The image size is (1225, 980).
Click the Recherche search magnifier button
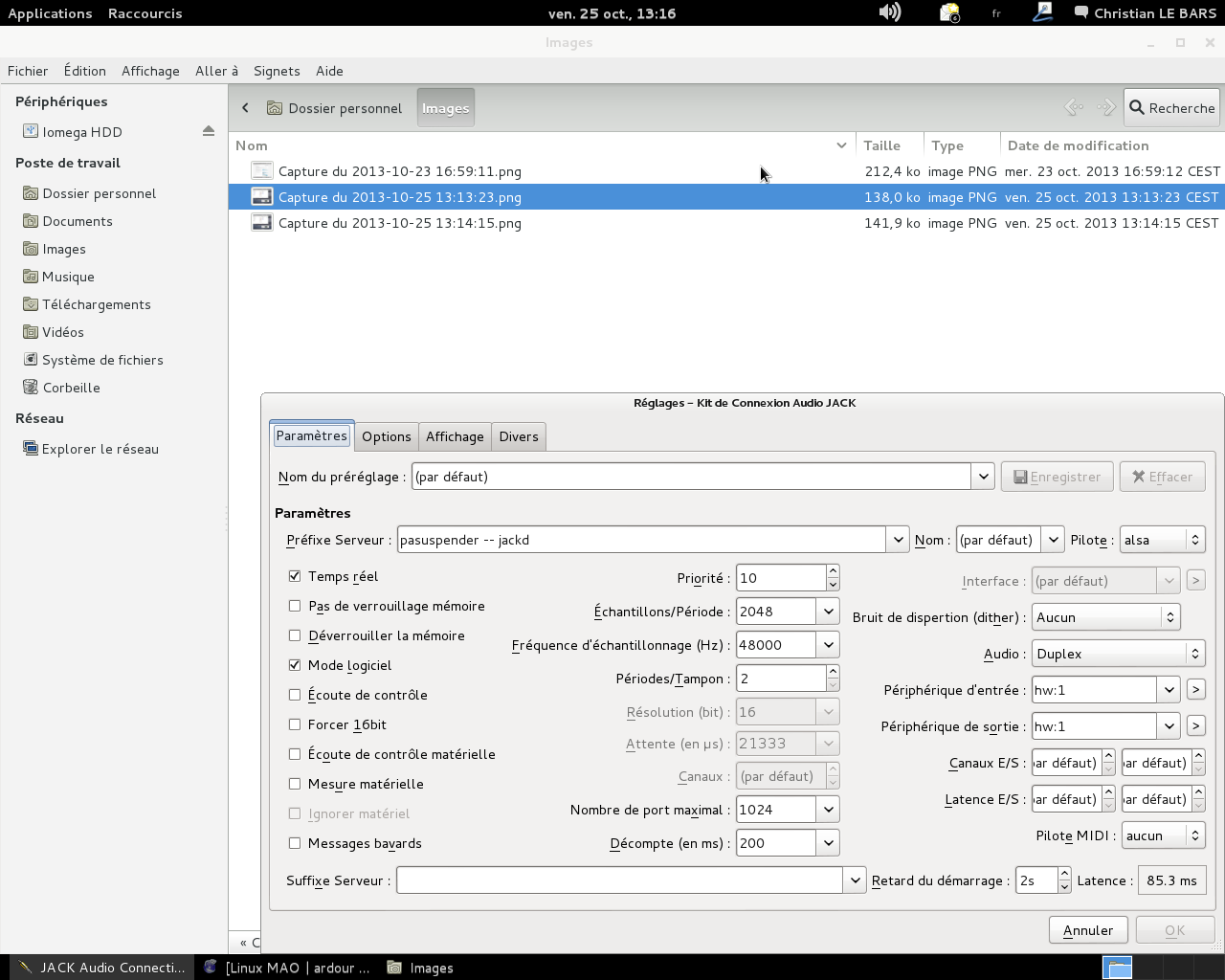tap(1171, 108)
